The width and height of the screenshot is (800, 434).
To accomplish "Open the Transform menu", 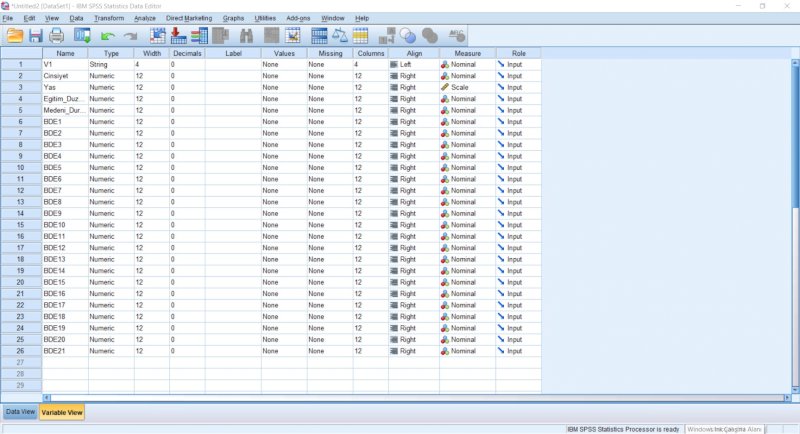I will tap(109, 18).
